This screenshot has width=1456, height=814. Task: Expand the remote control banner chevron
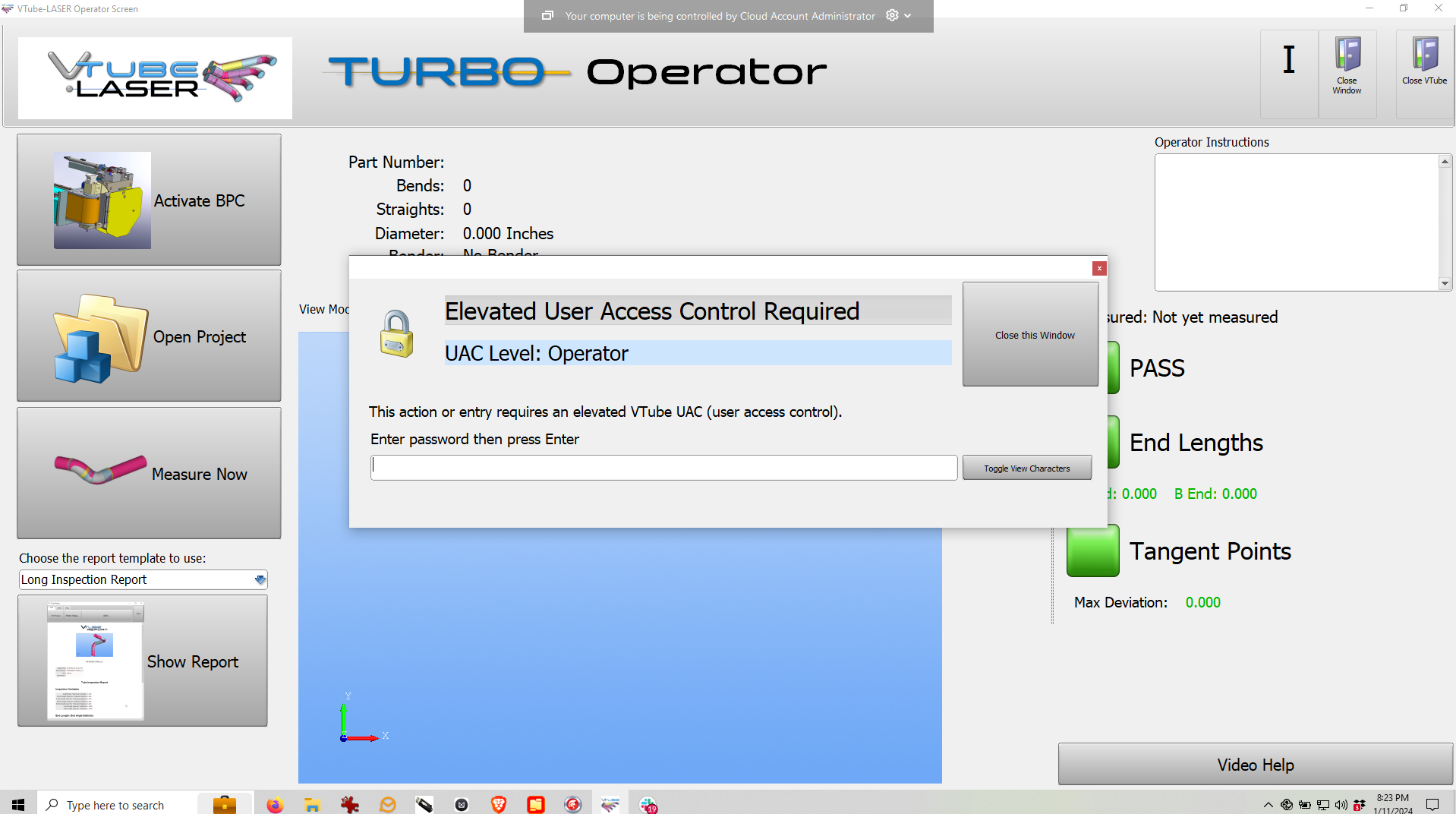(x=908, y=16)
